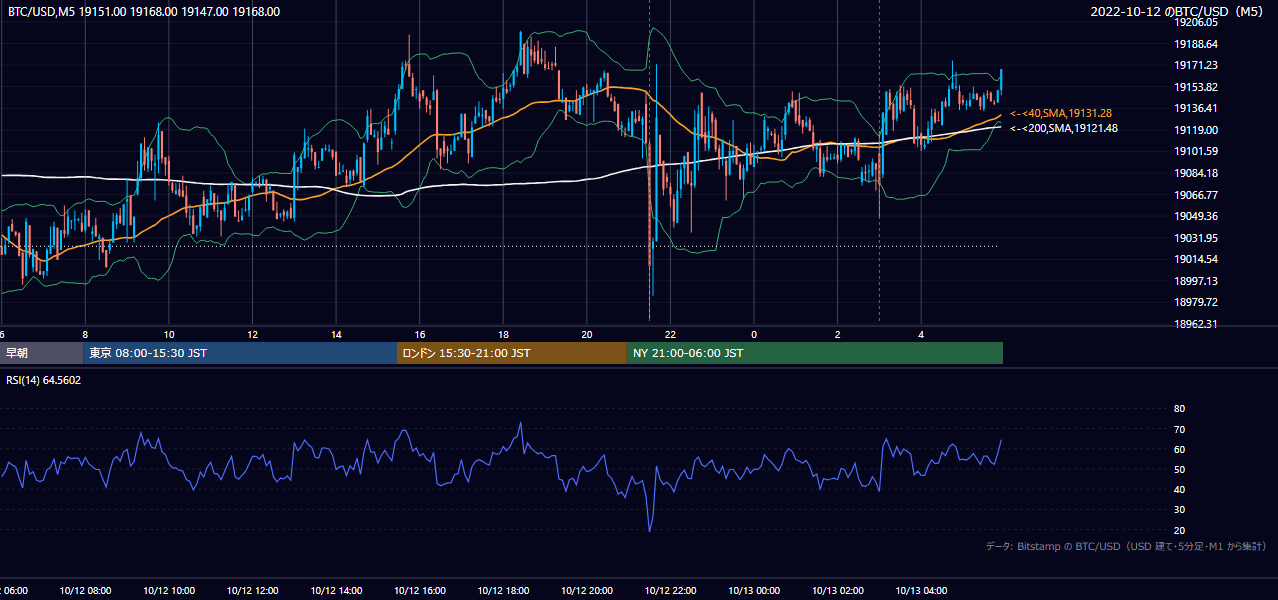Viewport: 1278px width, 600px height.
Task: Click the 10/12 14:00 date label
Action: pyautogui.click(x=336, y=591)
